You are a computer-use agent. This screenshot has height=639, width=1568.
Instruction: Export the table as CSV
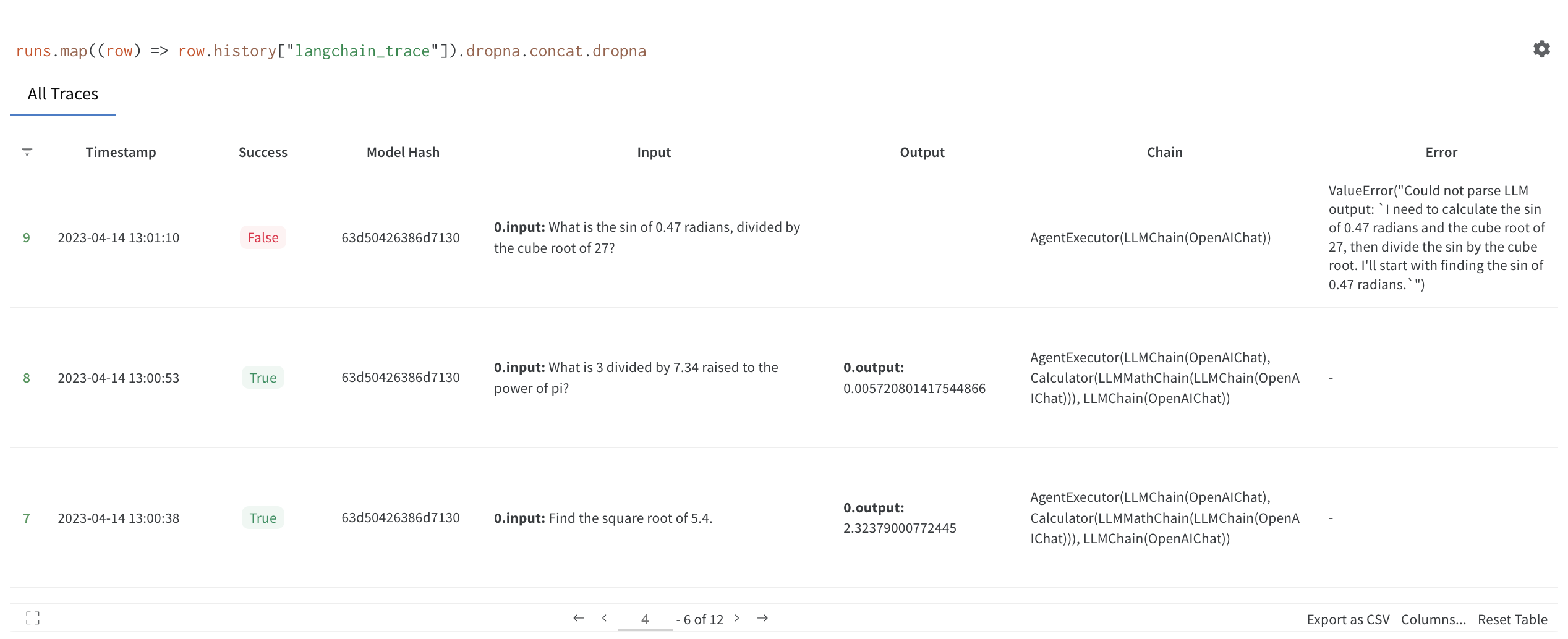(1348, 619)
